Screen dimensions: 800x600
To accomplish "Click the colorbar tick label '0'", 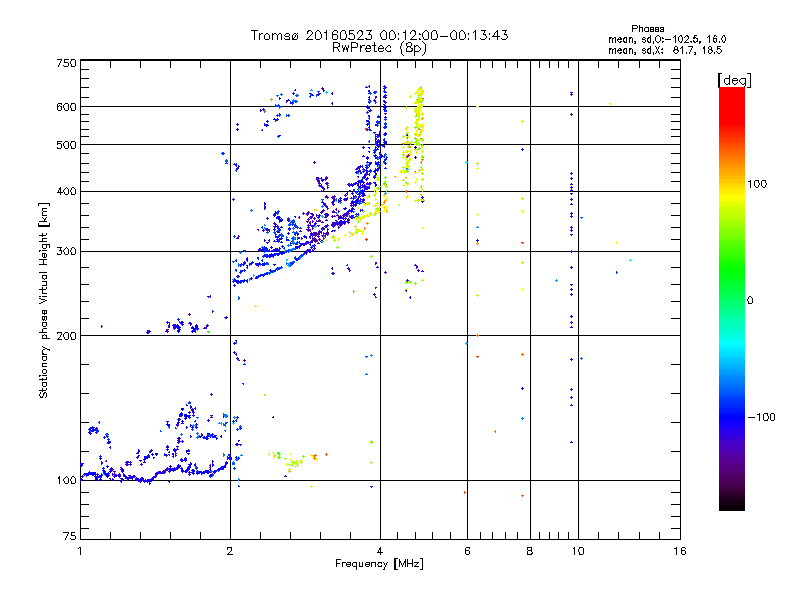I will click(750, 301).
